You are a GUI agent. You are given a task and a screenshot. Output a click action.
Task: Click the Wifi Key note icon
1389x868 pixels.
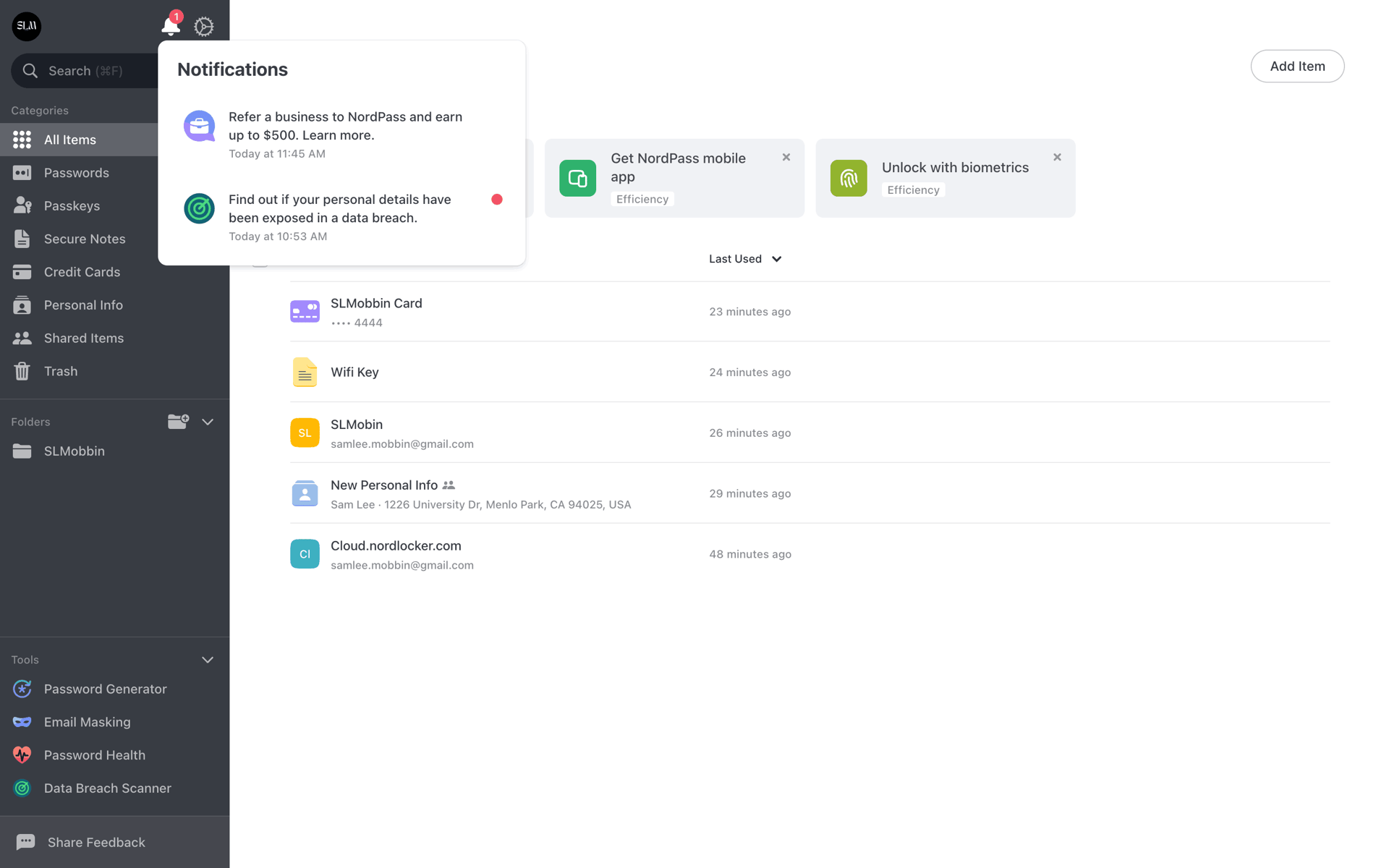coord(305,372)
